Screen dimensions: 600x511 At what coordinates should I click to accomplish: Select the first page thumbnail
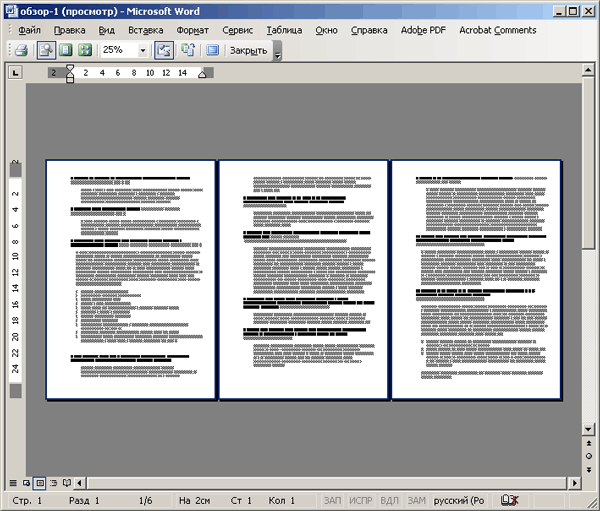tap(131, 280)
